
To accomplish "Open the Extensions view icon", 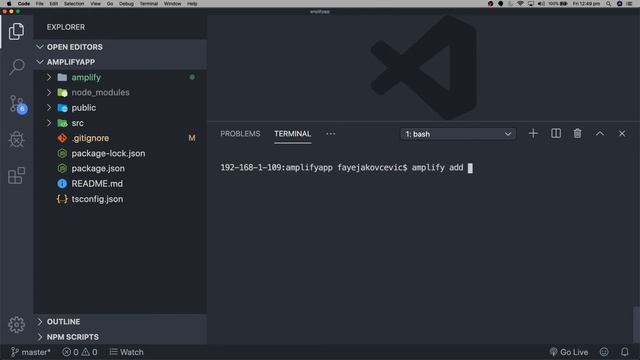I will 17,176.
